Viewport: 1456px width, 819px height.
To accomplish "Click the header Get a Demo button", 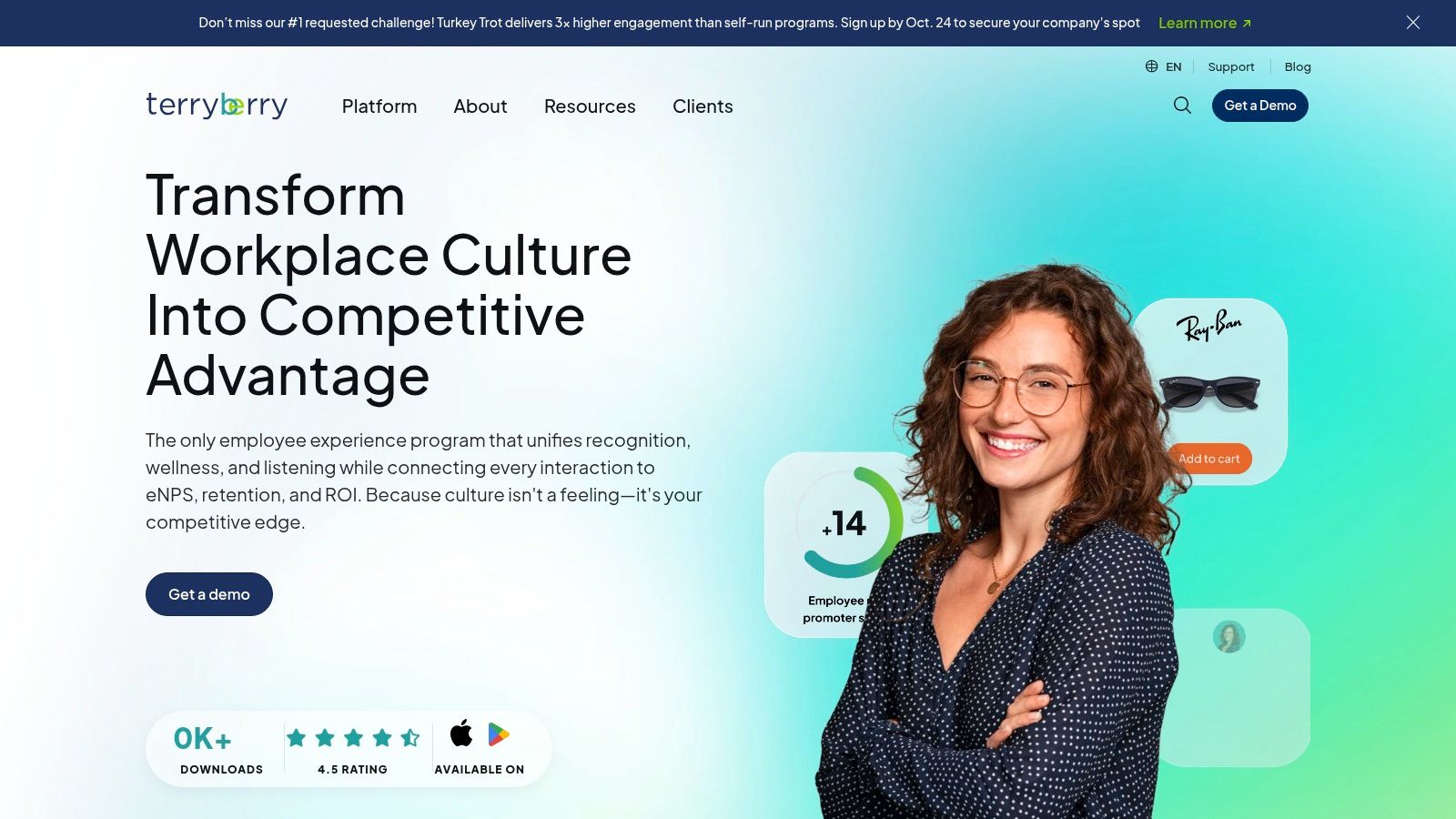I will pos(1259,106).
